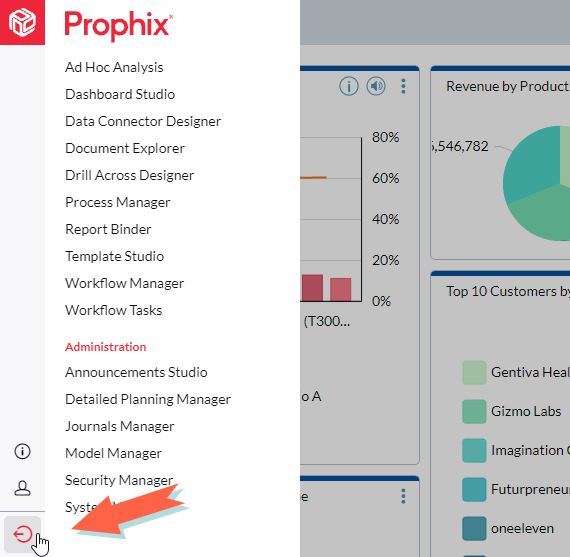This screenshot has height=557, width=570.
Task: Open Template Studio
Action: (115, 256)
